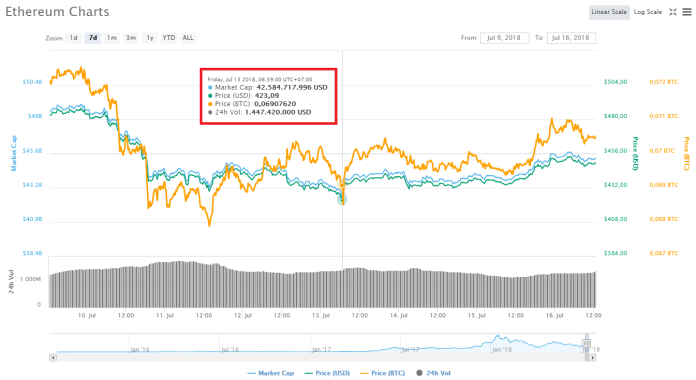
Task: Toggle Market Cap series in legend
Action: 271,373
